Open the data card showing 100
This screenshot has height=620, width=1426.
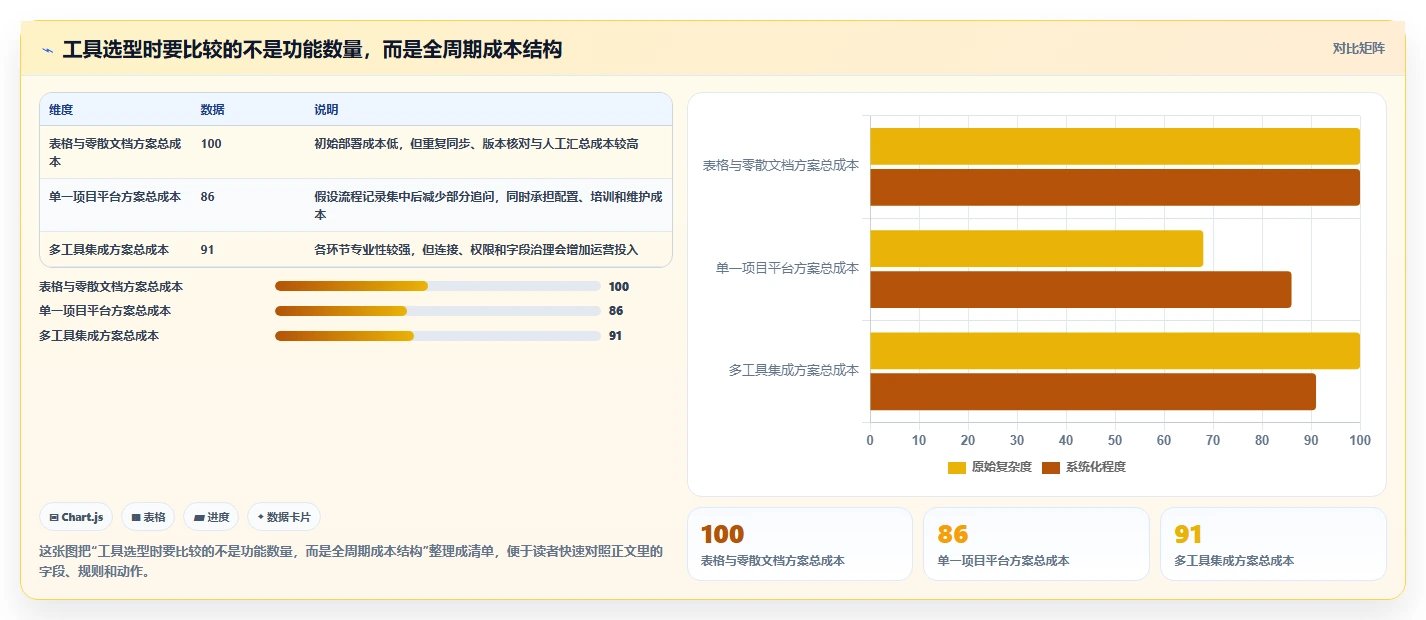coord(800,544)
